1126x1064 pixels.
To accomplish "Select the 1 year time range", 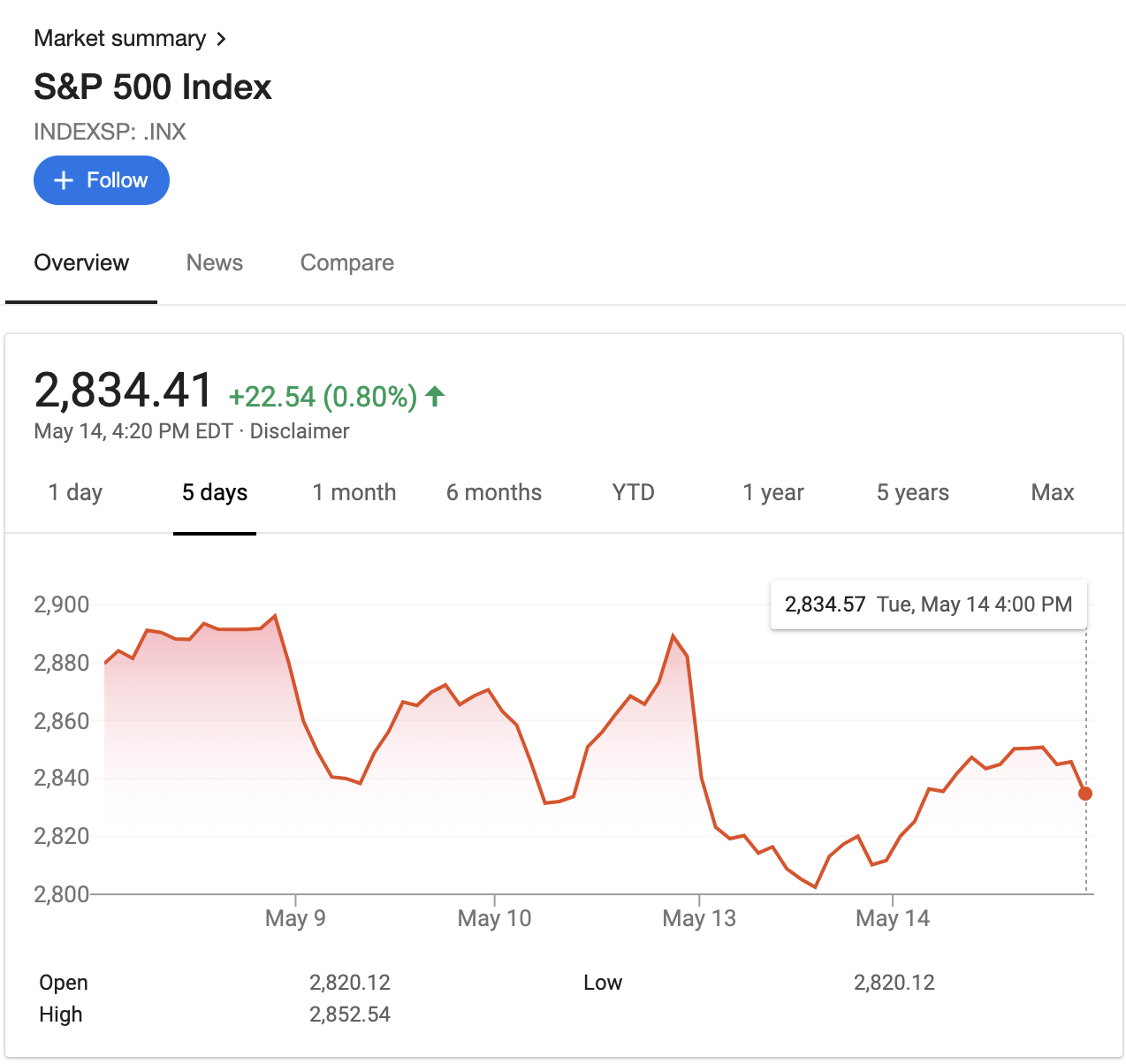I will coord(772,493).
